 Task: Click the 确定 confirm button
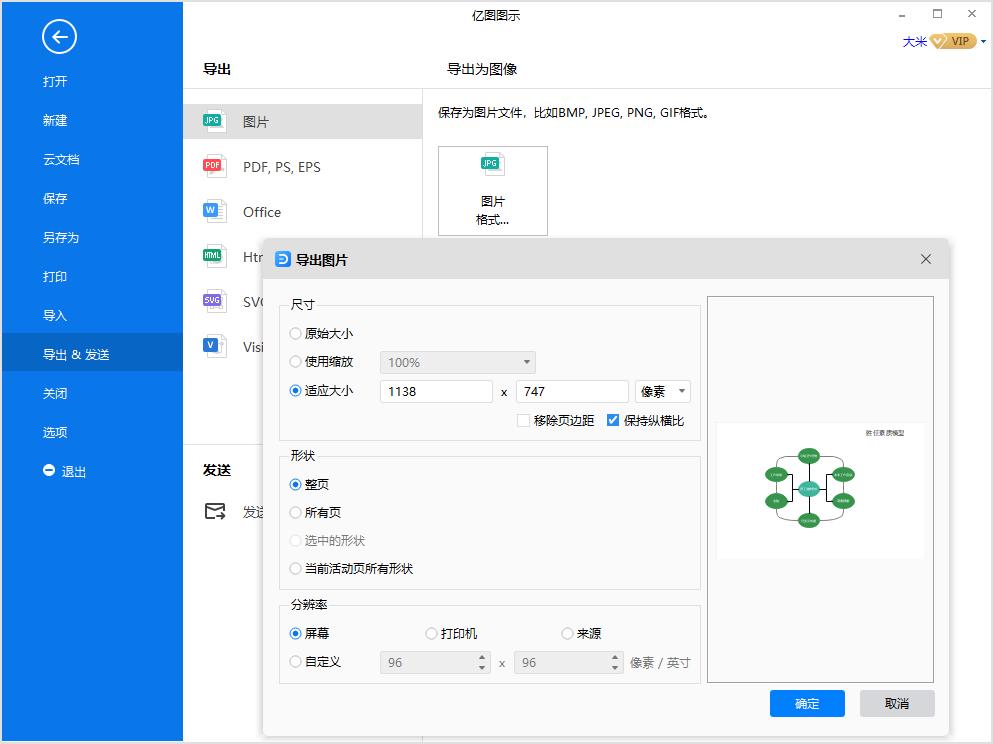[807, 703]
